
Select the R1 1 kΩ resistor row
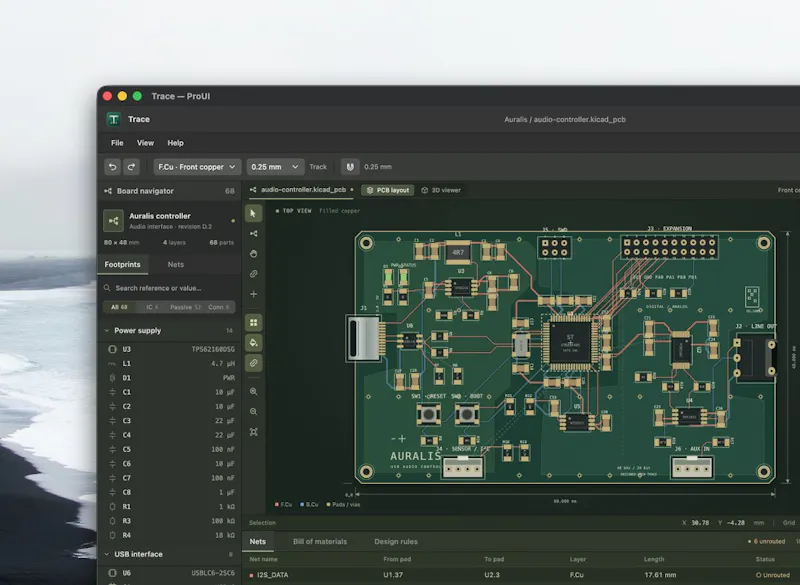click(x=169, y=506)
